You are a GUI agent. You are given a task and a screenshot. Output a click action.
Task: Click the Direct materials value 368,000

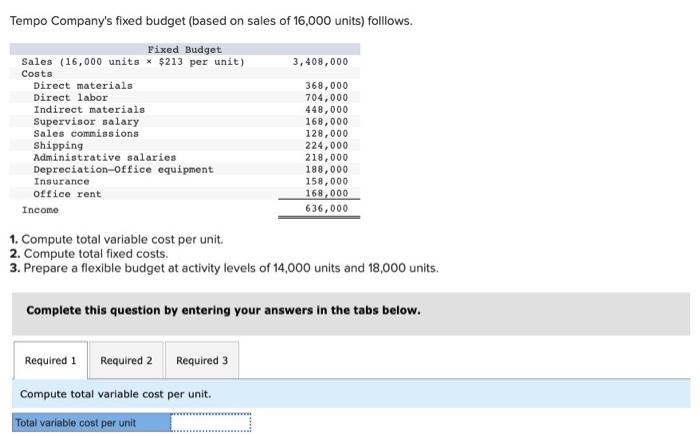(x=326, y=86)
